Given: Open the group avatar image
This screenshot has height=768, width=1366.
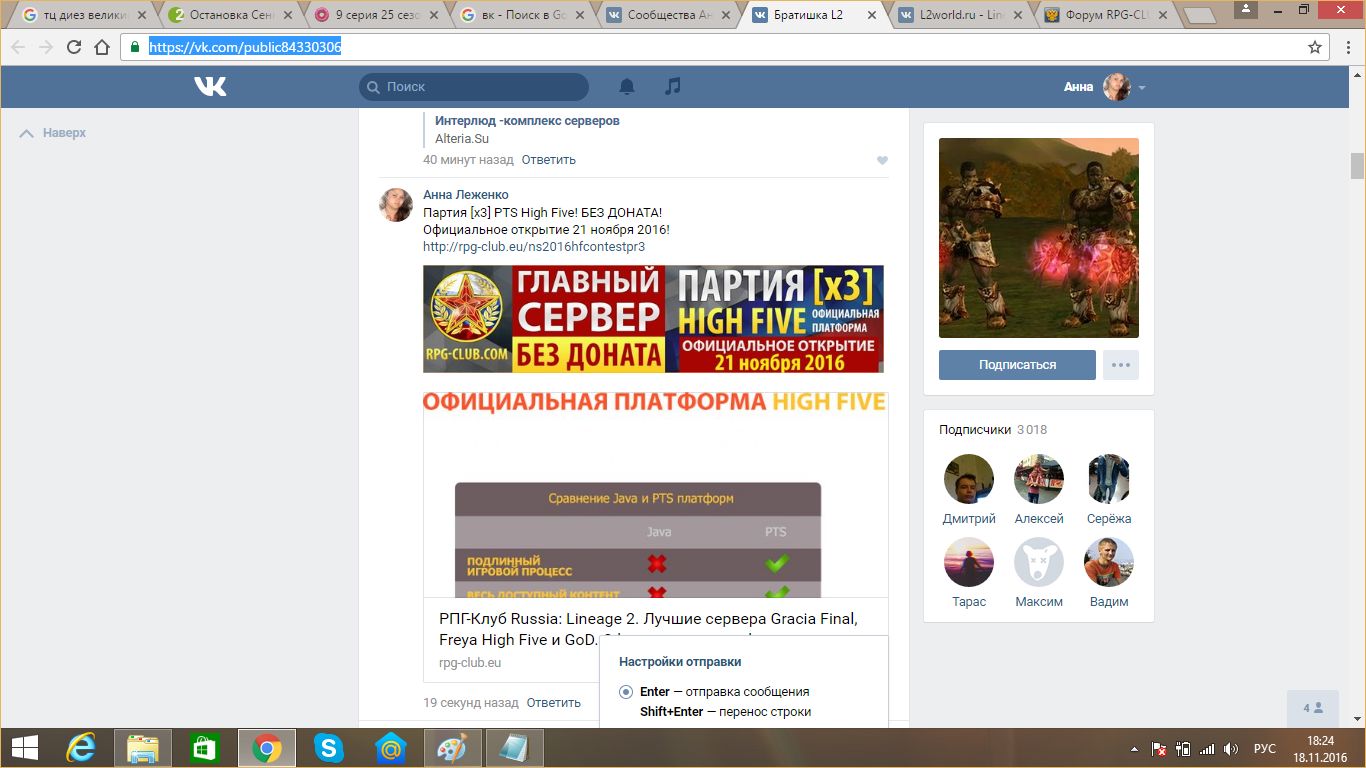Looking at the screenshot, I should (1039, 238).
